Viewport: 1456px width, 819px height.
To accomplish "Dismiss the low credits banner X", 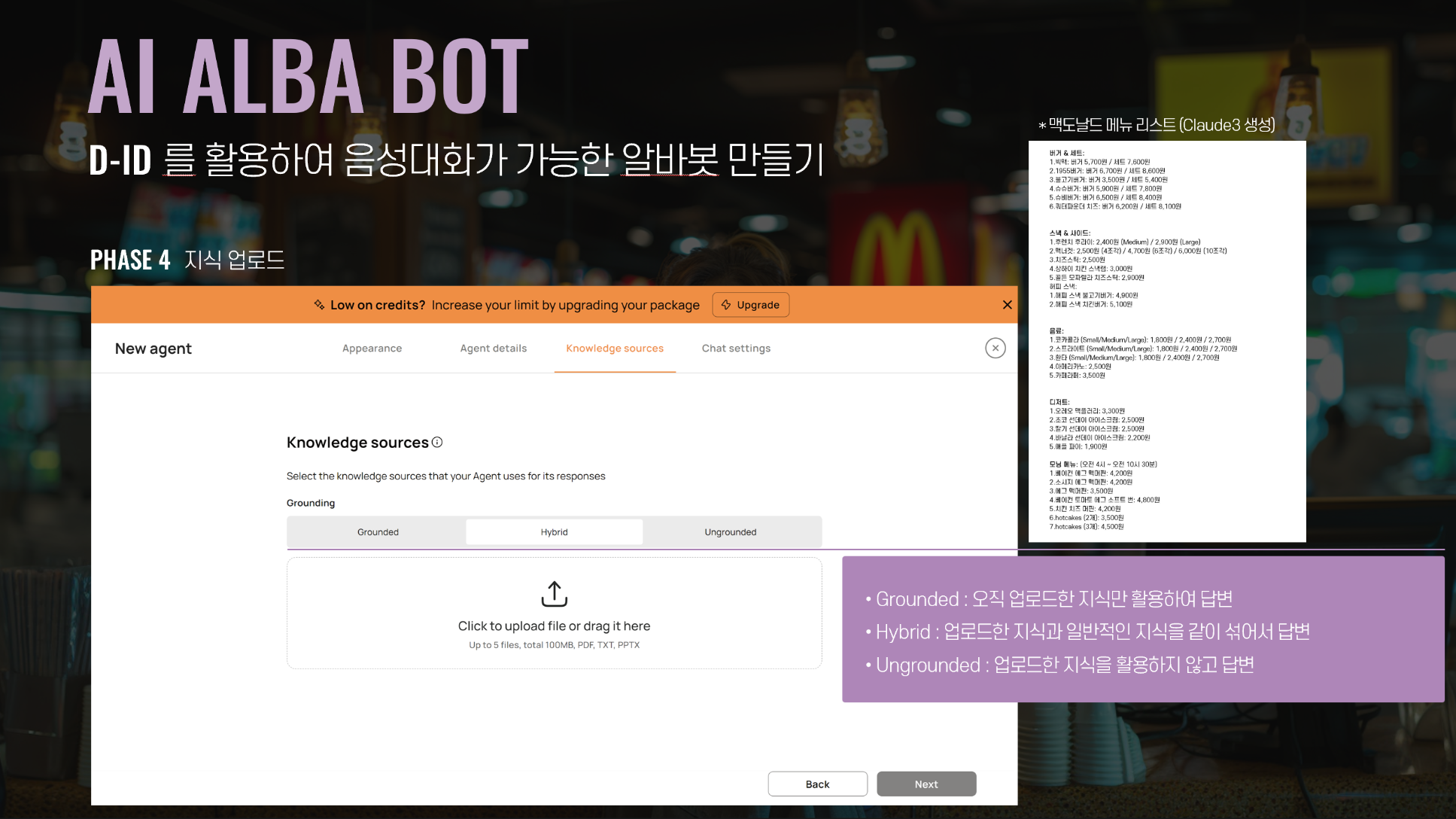I will 1007,305.
